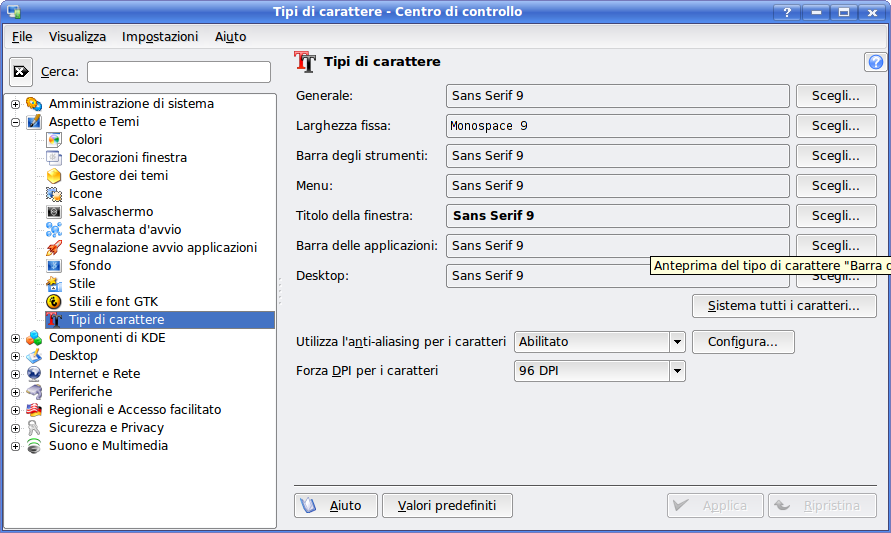Screen dimensions: 891x533
Task: Click inside the Cerca search field
Action: (178, 72)
